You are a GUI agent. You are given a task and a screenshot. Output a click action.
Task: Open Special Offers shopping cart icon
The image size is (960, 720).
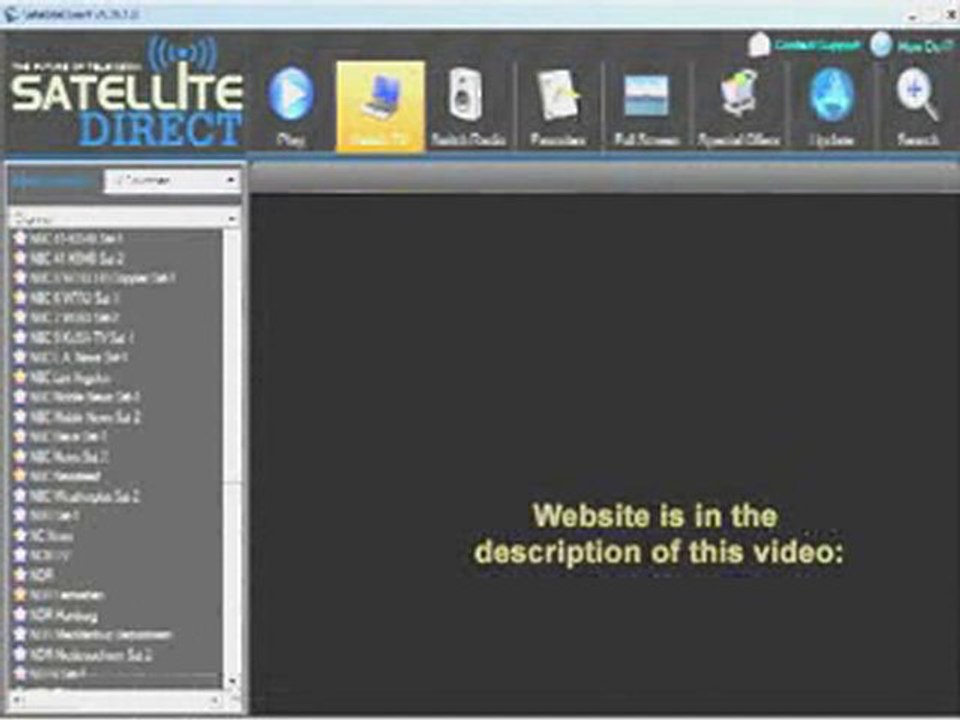[x=738, y=94]
